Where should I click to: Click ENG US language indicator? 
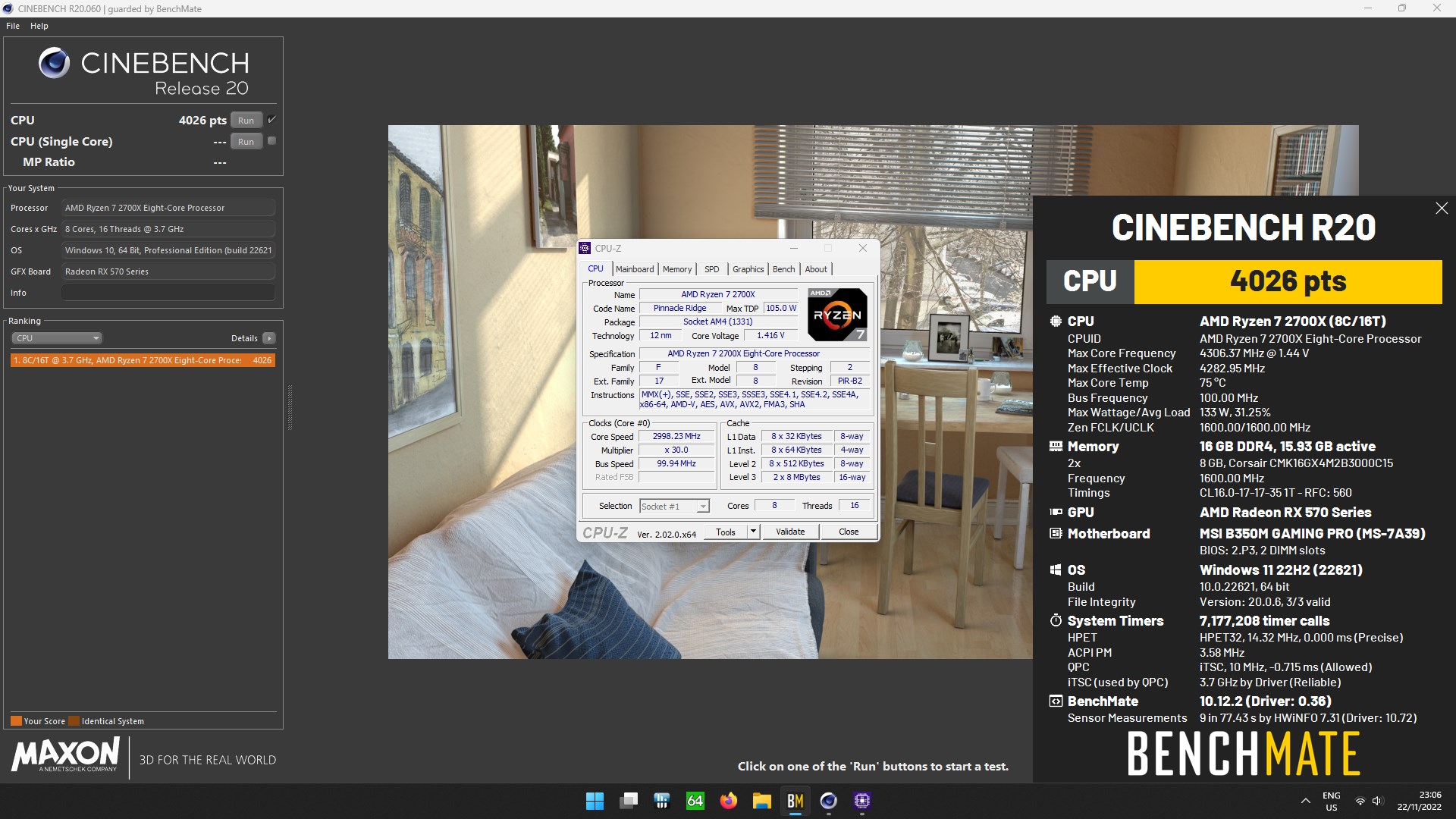tap(1332, 802)
